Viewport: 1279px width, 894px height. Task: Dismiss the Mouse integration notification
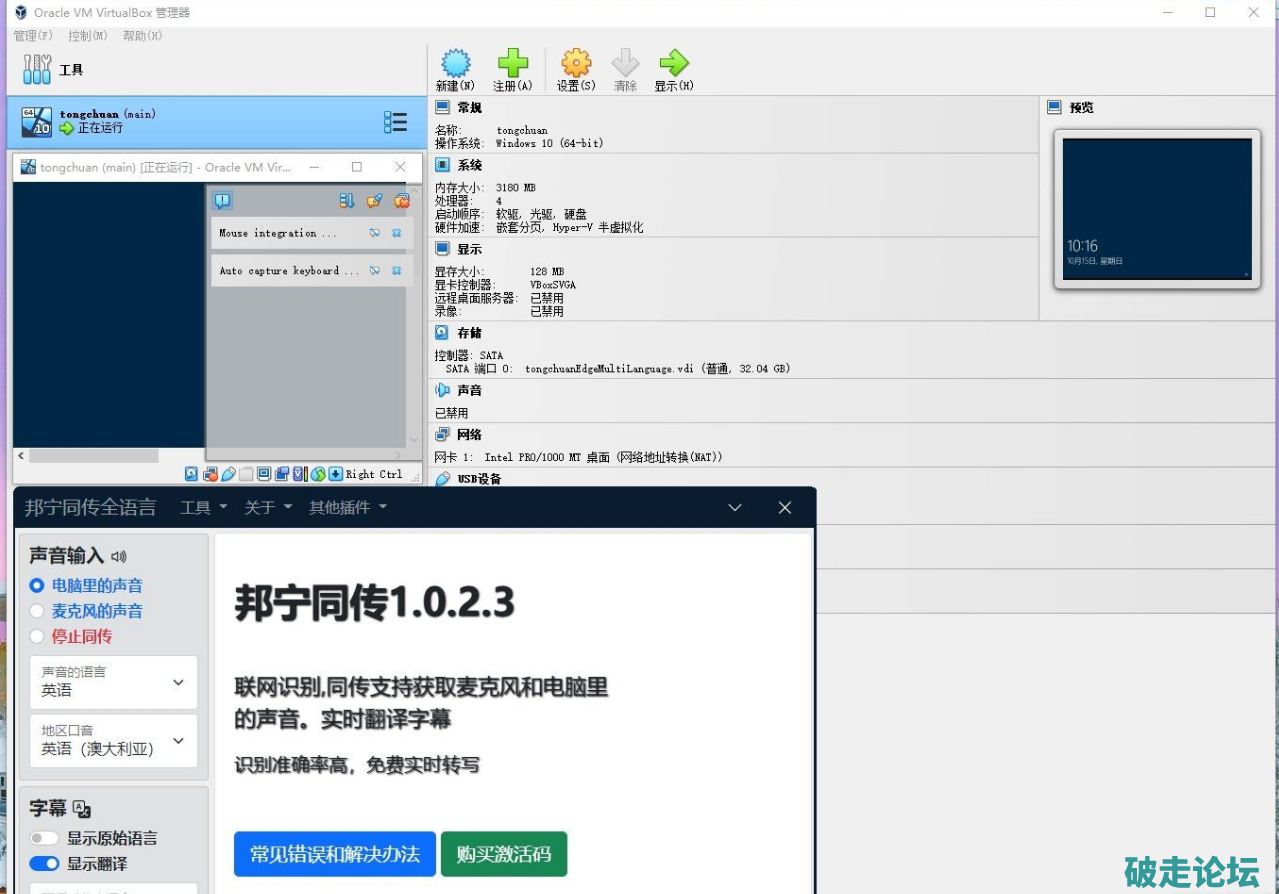pos(396,233)
